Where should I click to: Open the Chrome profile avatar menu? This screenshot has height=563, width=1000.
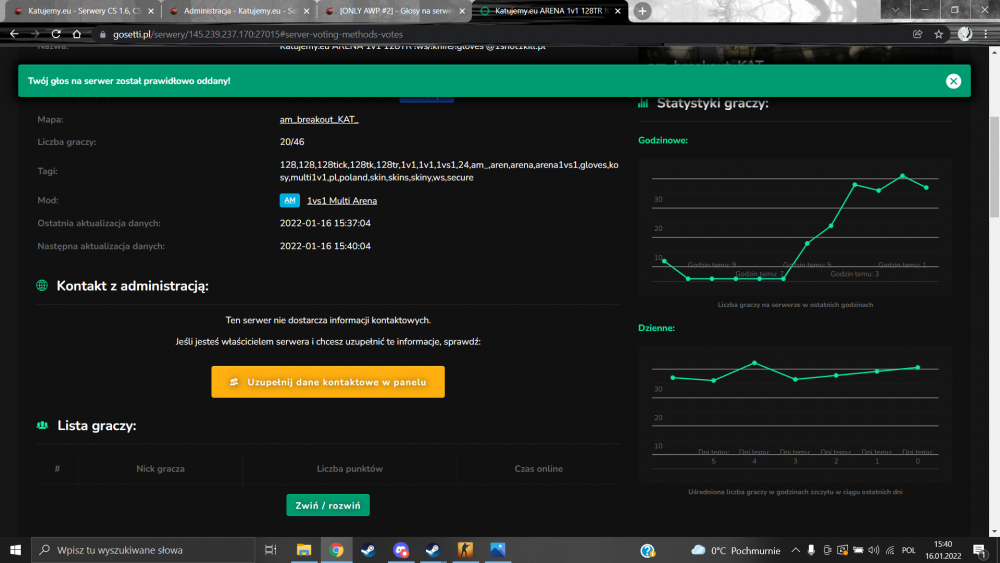[964, 34]
